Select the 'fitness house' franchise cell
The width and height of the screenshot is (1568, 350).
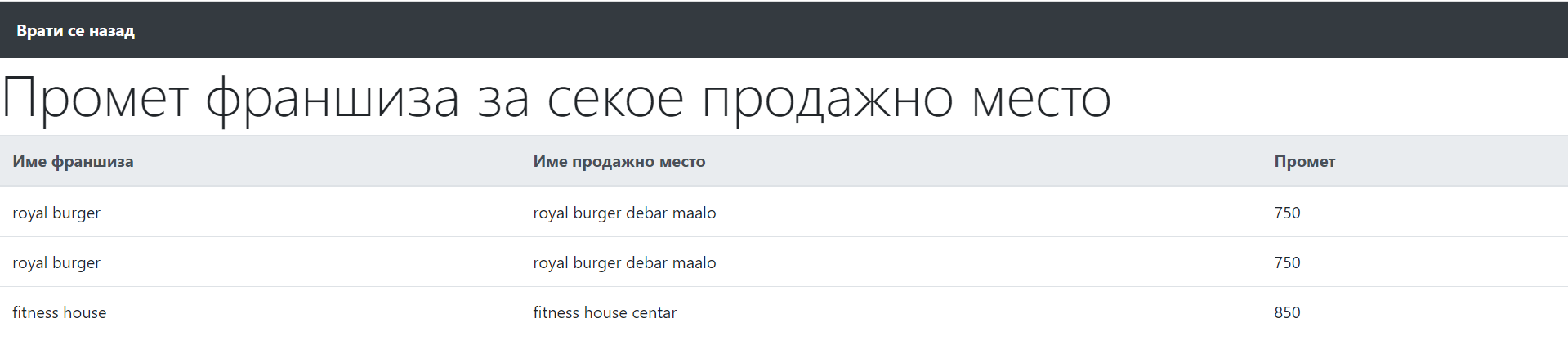[59, 312]
